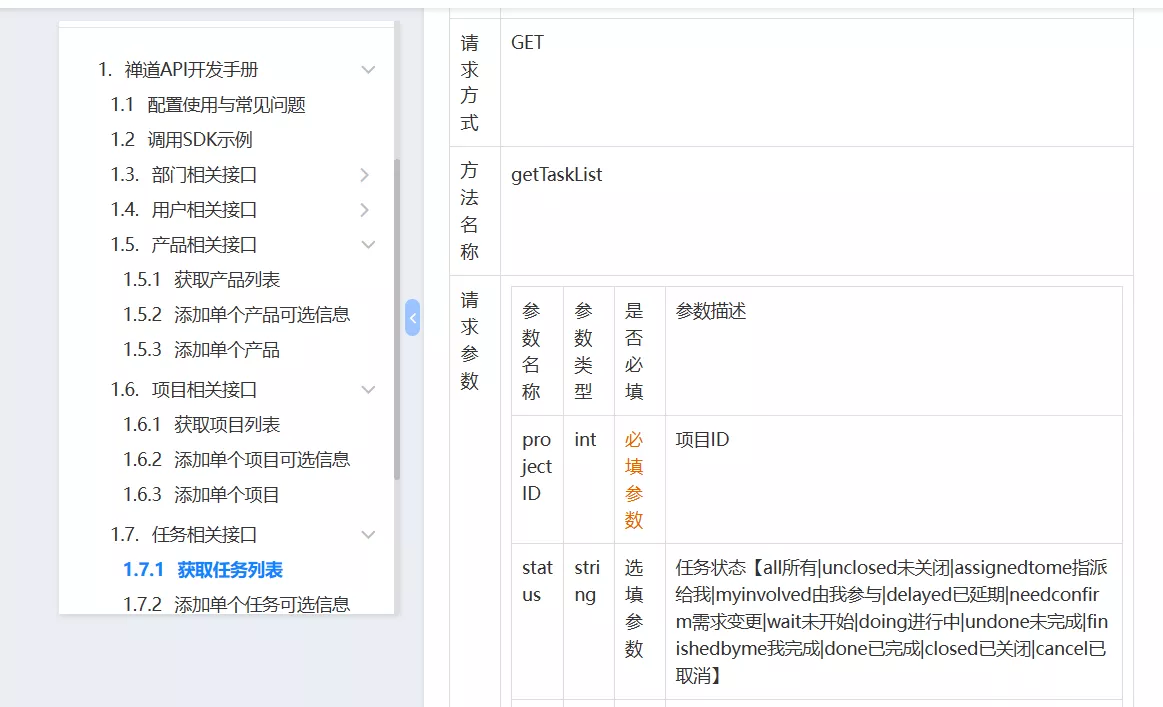The image size is (1163, 707).
Task: Click the 1. 禅道API开发手册 title
Action: tap(178, 70)
